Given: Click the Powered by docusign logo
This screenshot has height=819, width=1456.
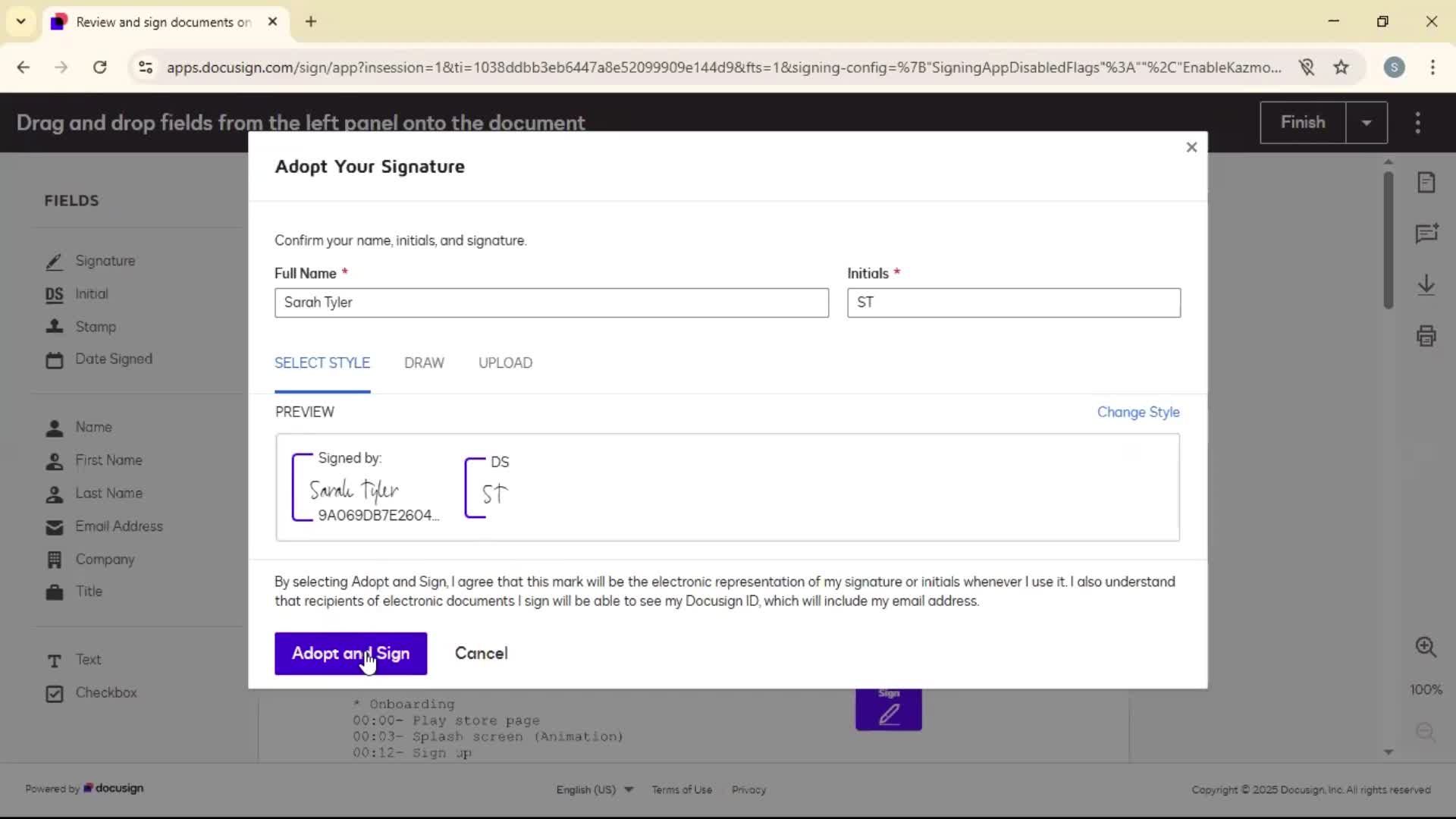Looking at the screenshot, I should (x=84, y=789).
